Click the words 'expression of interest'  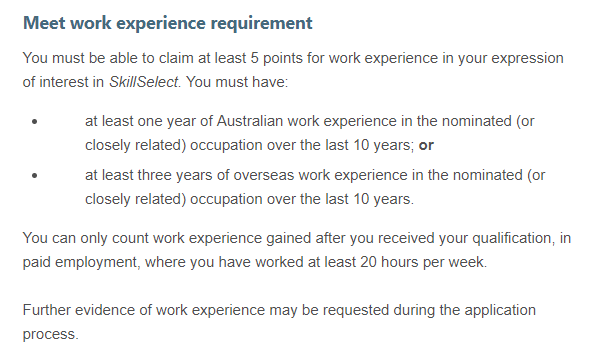point(293,70)
